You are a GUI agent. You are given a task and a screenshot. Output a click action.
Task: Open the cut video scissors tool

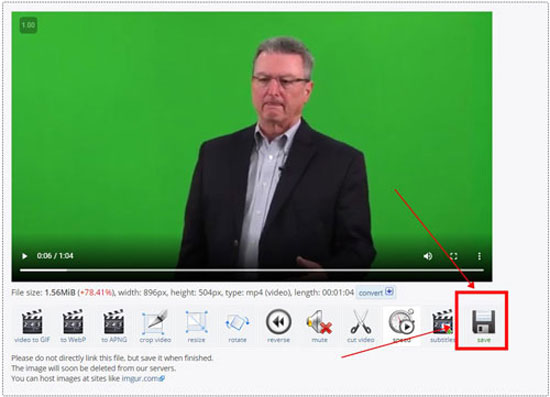tap(361, 325)
